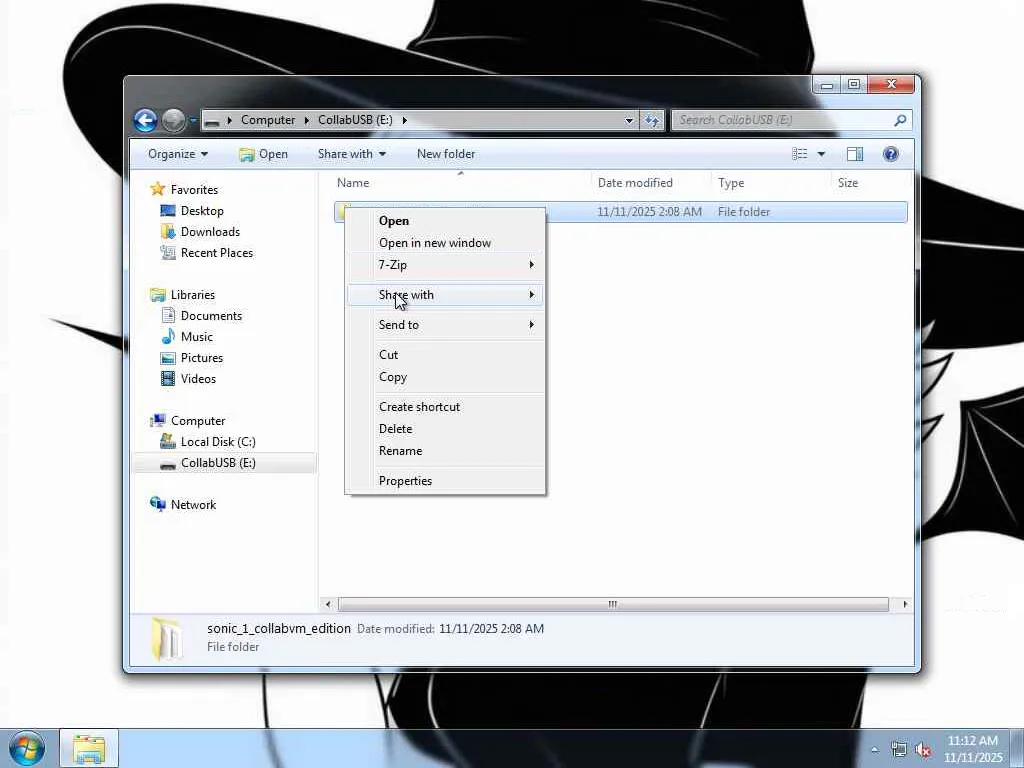
Task: Show hidden tray icons arrow
Action: pyautogui.click(x=874, y=750)
